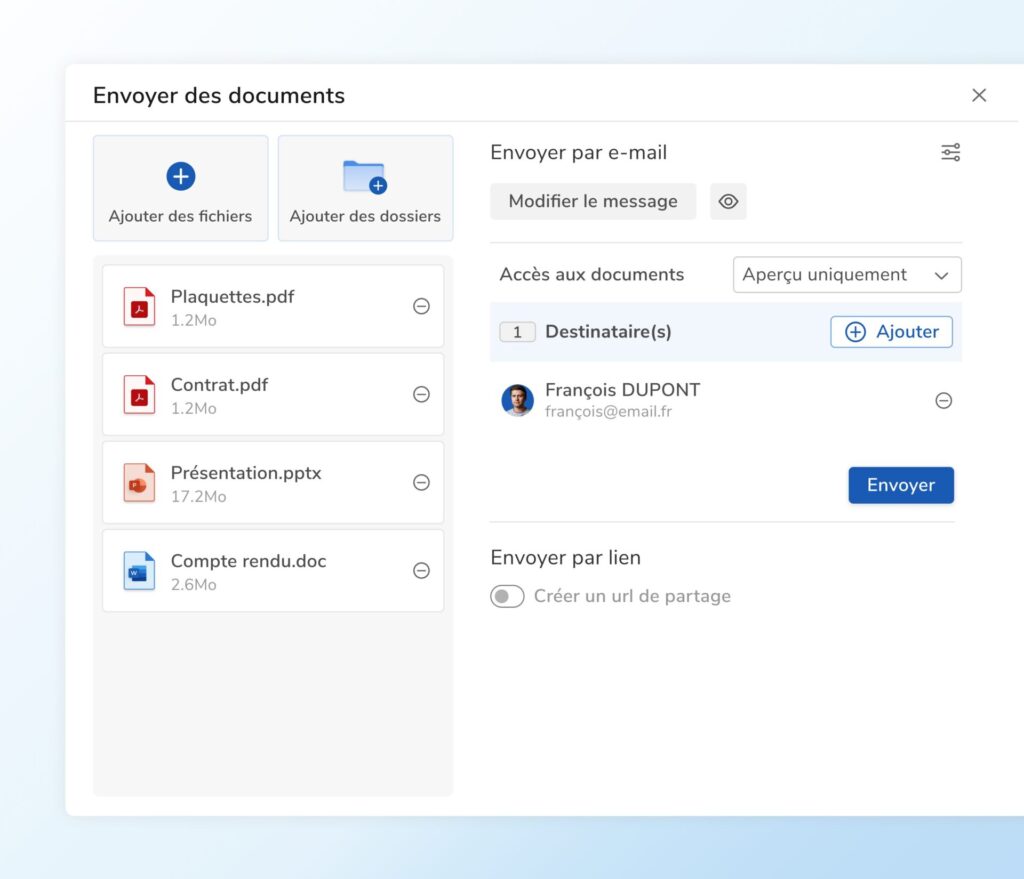
Task: Click the PDF icon of Plaquettes.pdf
Action: (139, 306)
